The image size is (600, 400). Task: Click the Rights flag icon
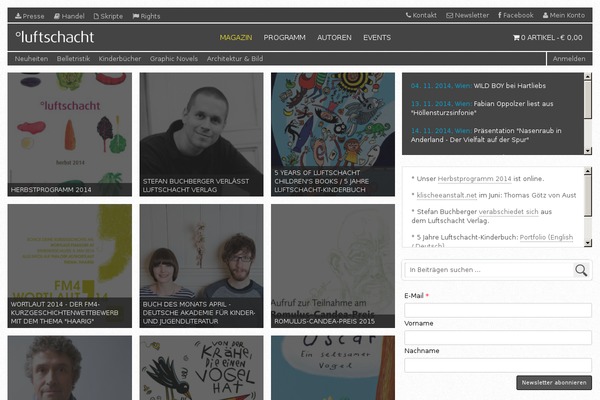[x=135, y=16]
